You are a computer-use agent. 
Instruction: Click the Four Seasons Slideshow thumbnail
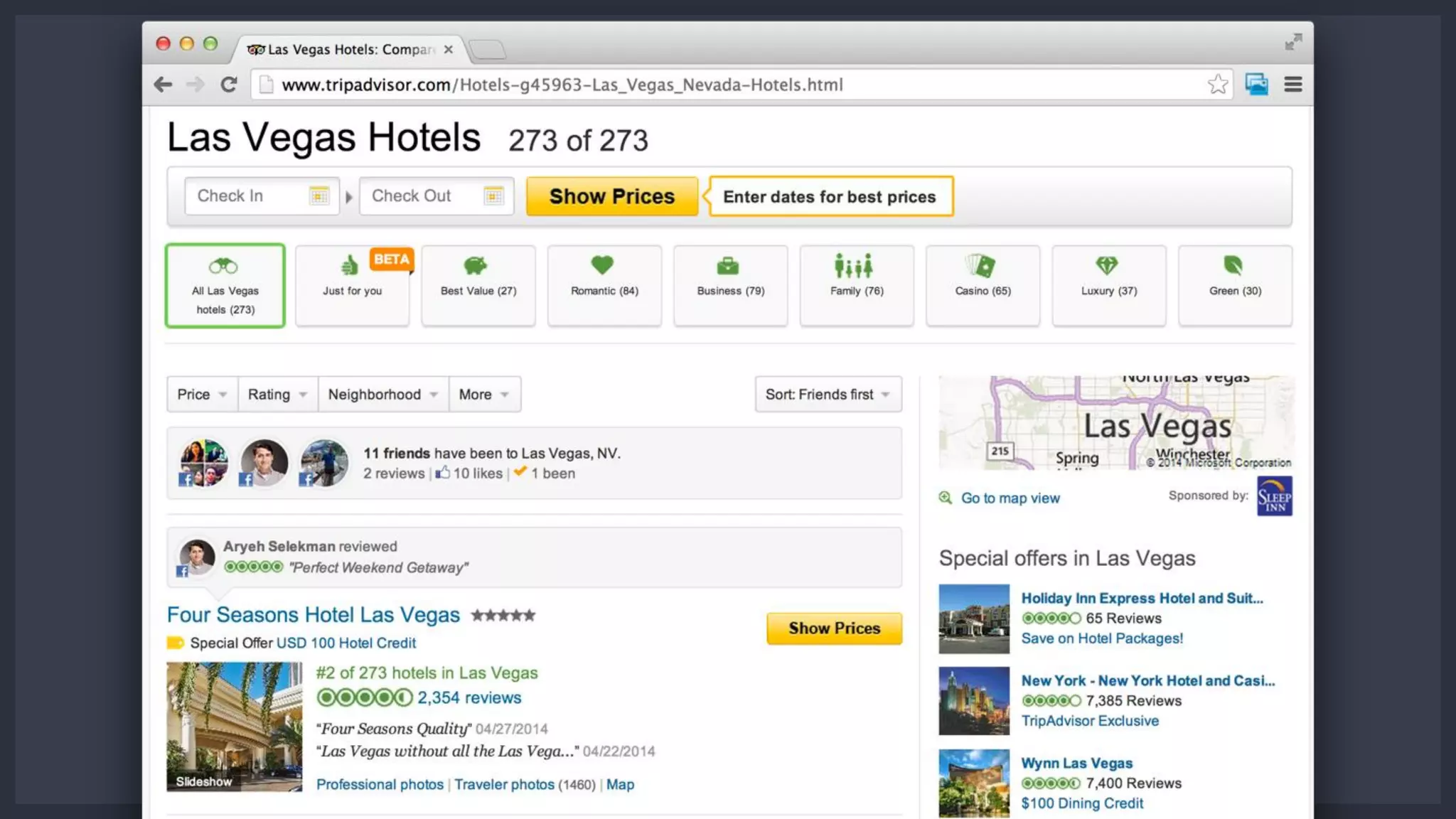pyautogui.click(x=234, y=726)
